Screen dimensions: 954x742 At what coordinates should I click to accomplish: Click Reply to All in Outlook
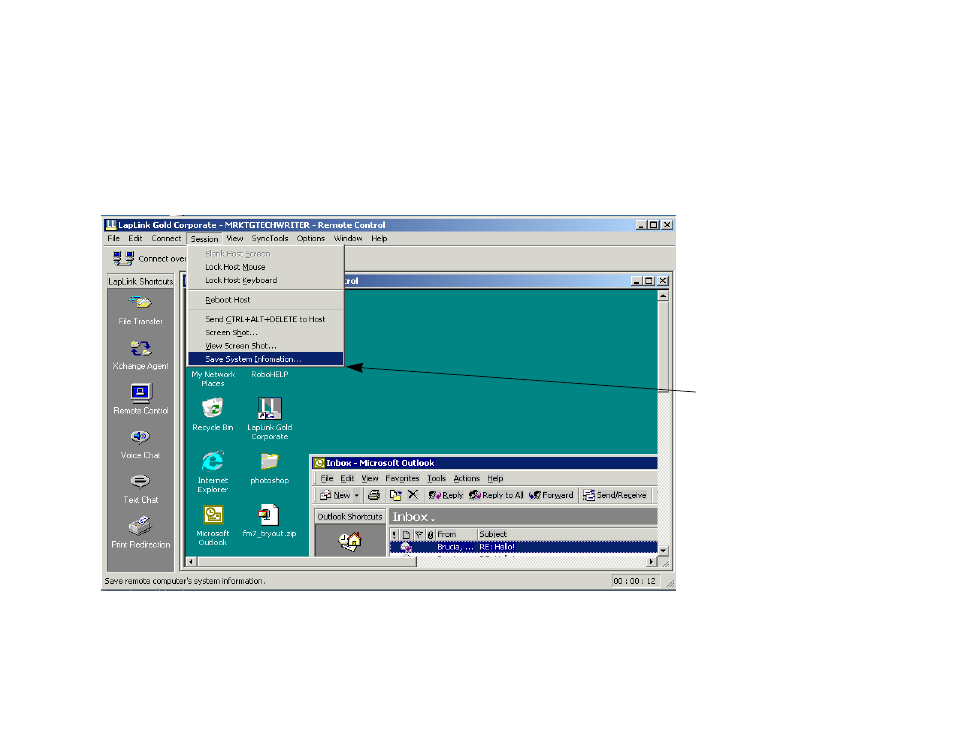click(x=496, y=495)
